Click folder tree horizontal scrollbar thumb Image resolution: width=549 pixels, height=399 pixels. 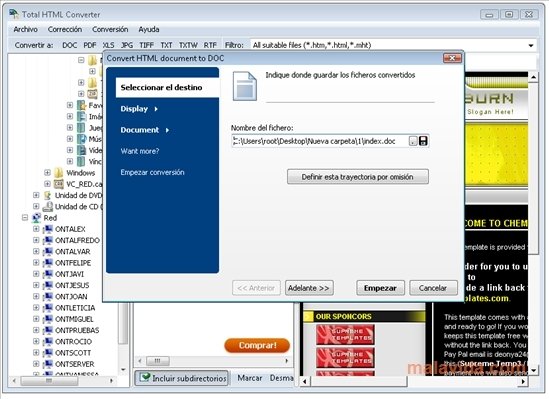(x=49, y=380)
